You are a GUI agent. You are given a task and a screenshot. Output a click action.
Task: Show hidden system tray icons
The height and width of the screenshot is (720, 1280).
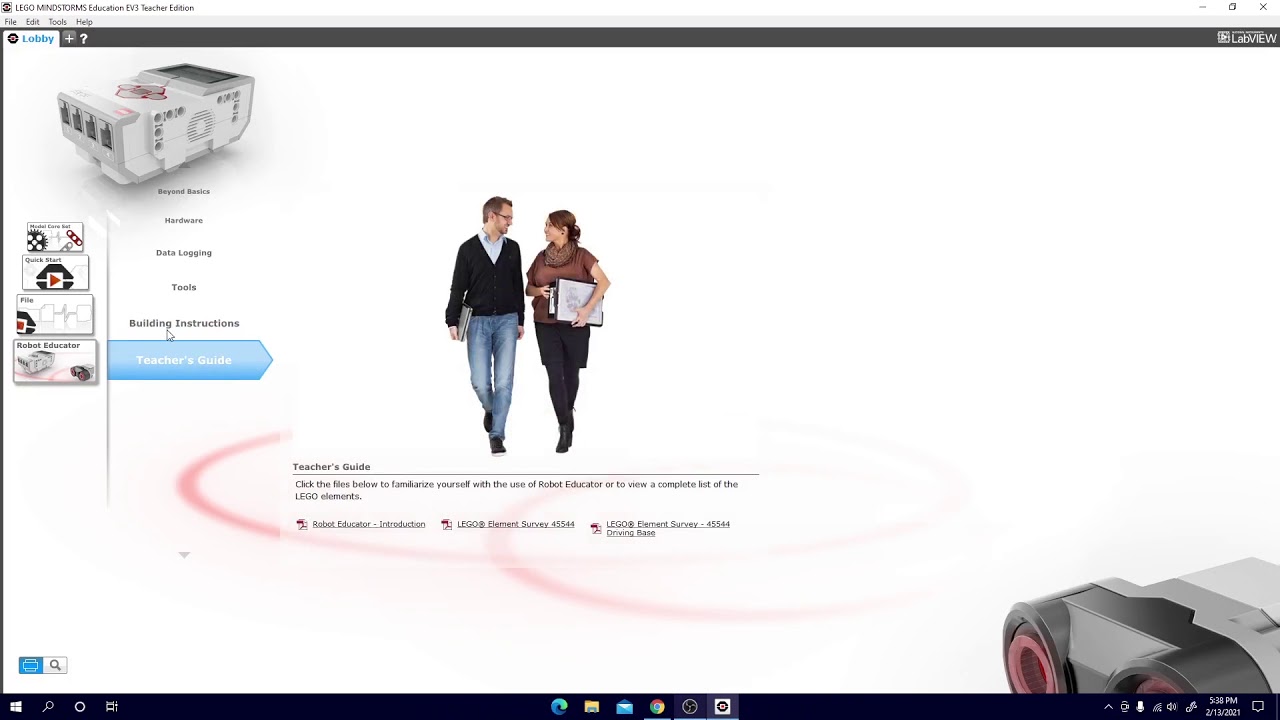pyautogui.click(x=1108, y=707)
